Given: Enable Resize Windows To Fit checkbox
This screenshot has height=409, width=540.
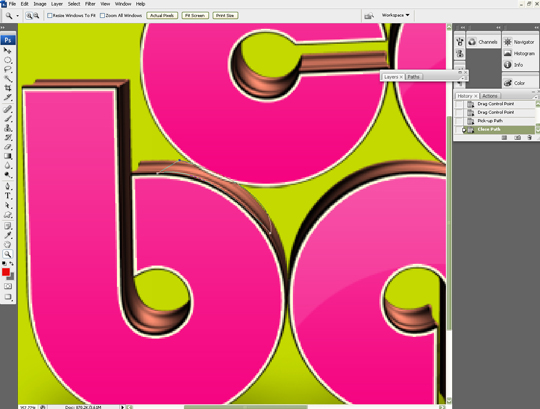Looking at the screenshot, I should click(x=50, y=15).
